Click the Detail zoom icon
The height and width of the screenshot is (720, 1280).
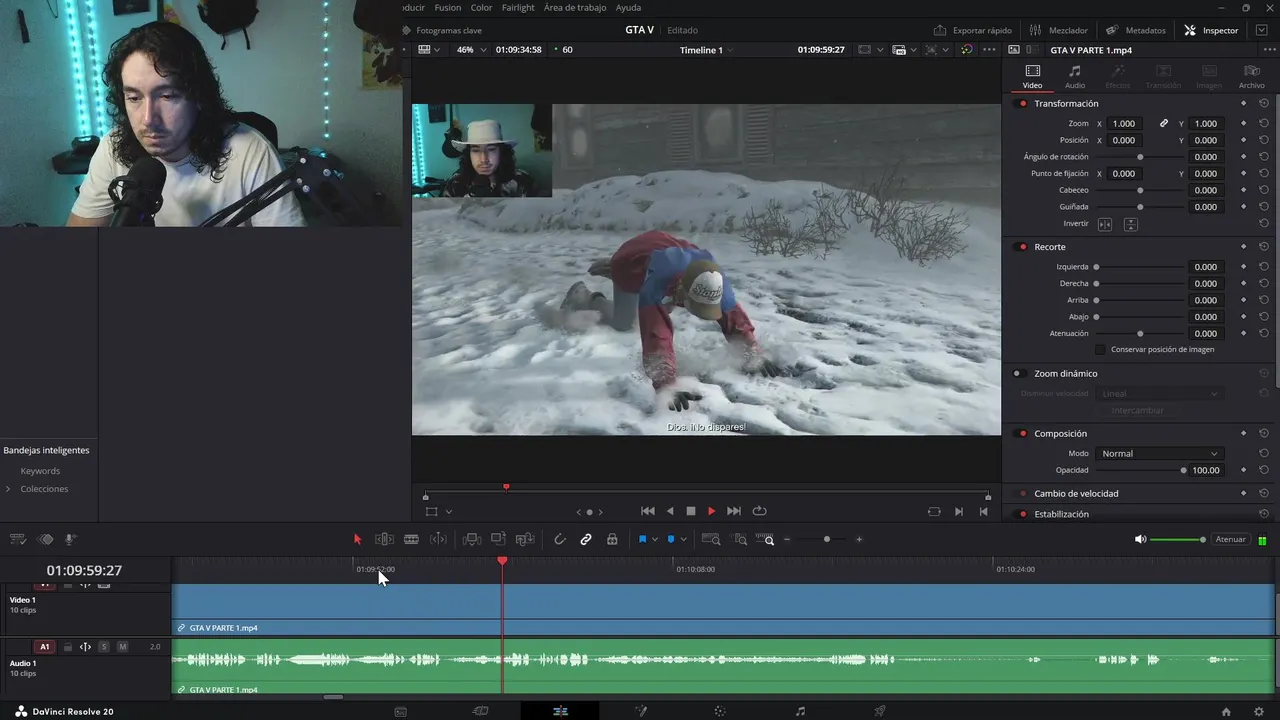(x=740, y=539)
